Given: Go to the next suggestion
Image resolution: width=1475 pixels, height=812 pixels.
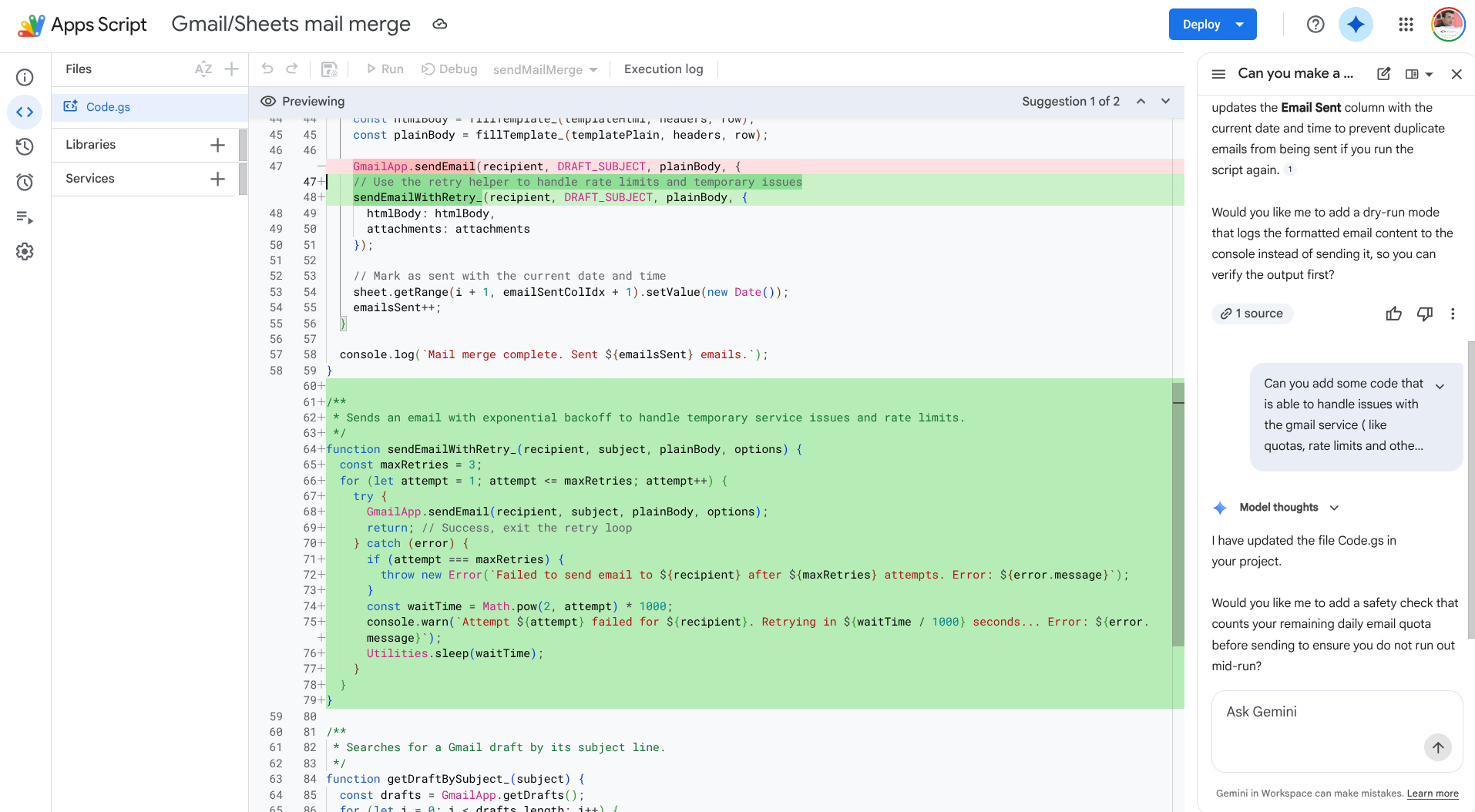Looking at the screenshot, I should tap(1166, 101).
